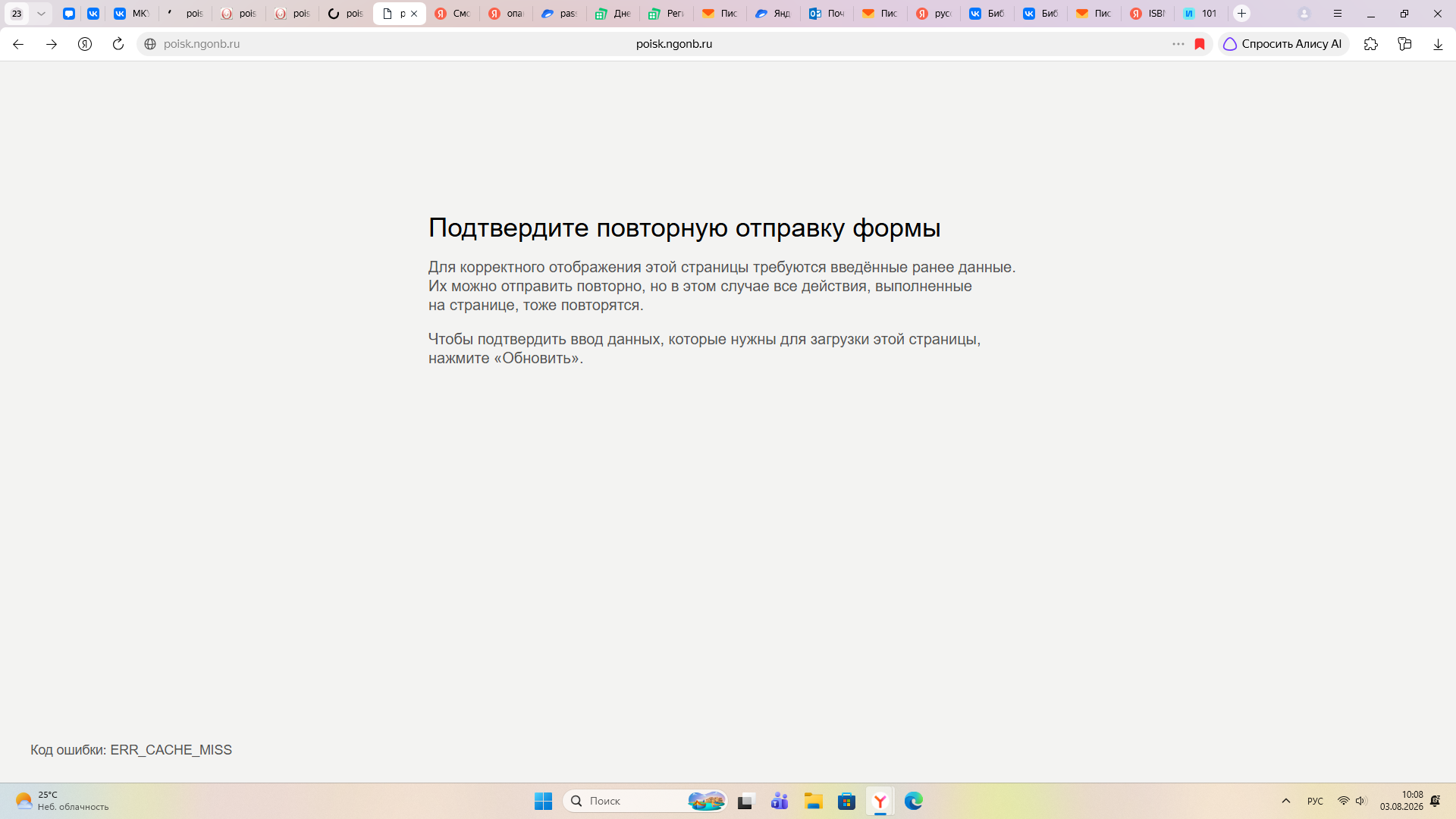The image size is (1456, 819).
Task: Click the heading Подтвердите повторную отправку формы
Action: (x=684, y=227)
